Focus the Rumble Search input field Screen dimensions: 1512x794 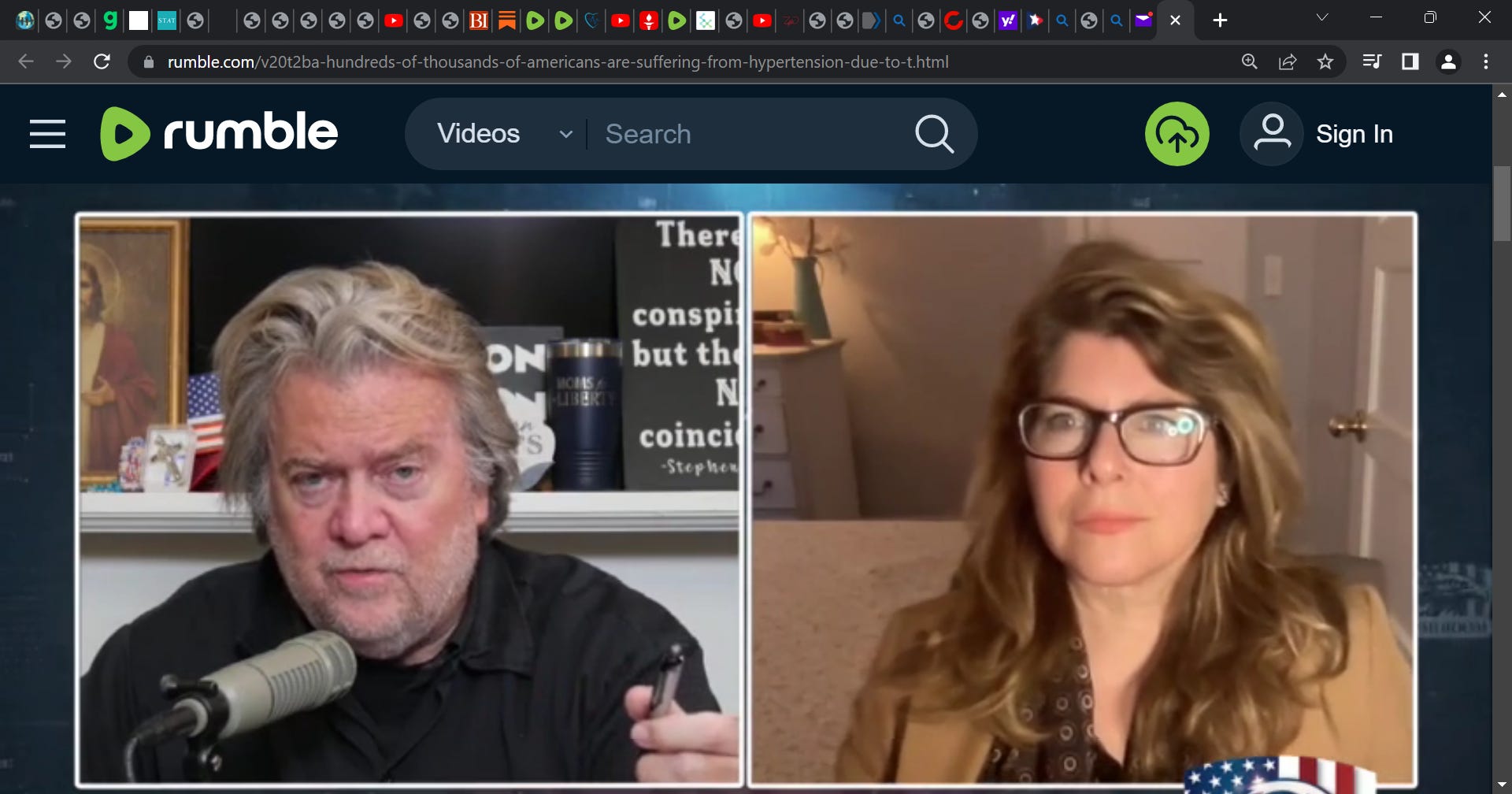coord(748,134)
